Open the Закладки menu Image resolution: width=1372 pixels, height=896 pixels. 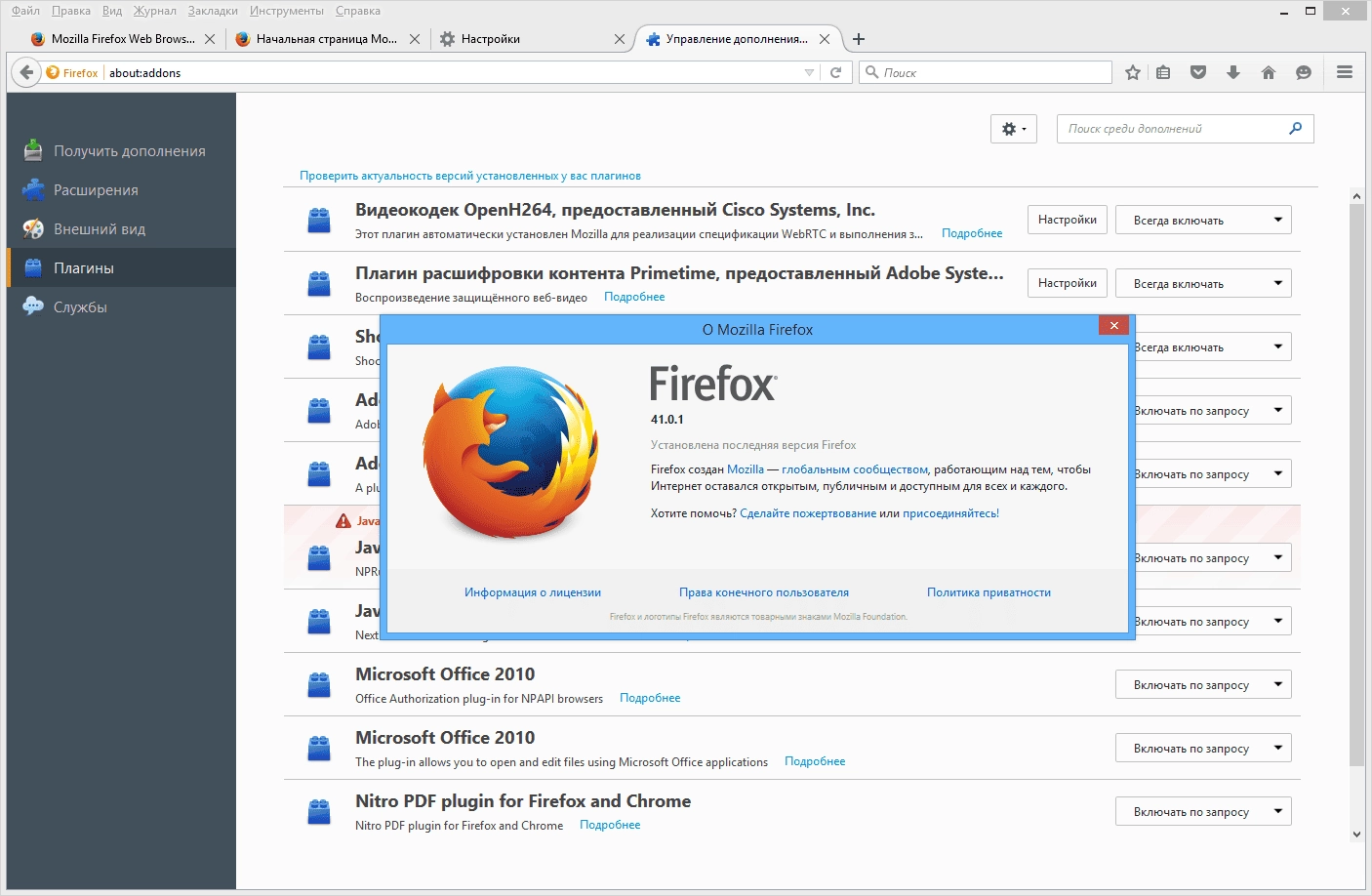point(213,11)
